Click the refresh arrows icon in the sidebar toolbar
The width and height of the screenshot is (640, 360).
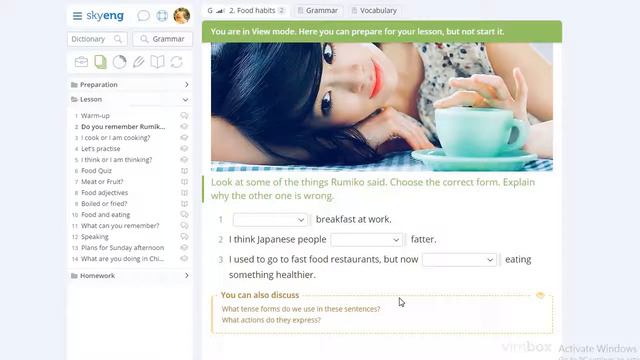click(x=176, y=62)
